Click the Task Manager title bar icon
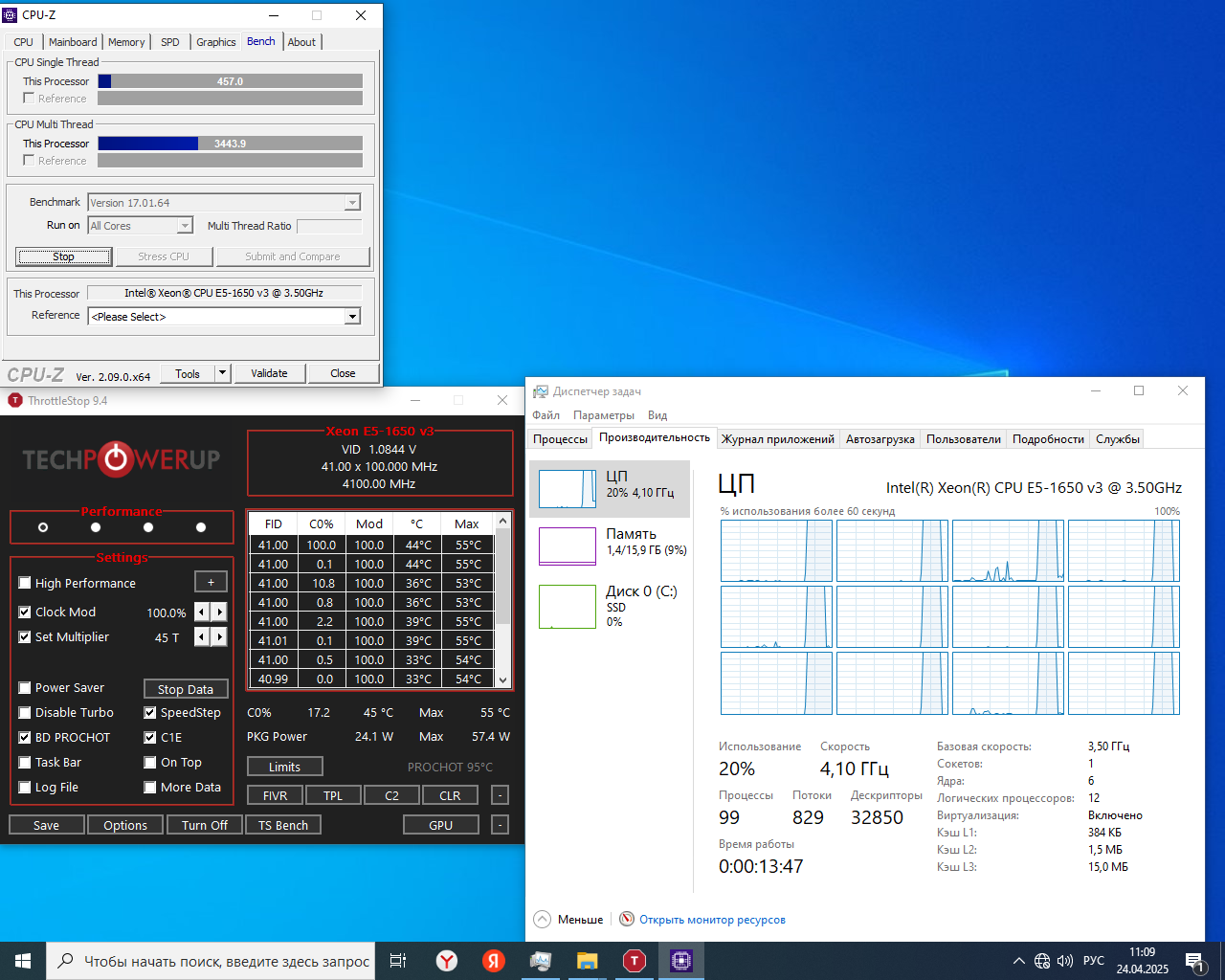The image size is (1225, 980). tap(541, 391)
